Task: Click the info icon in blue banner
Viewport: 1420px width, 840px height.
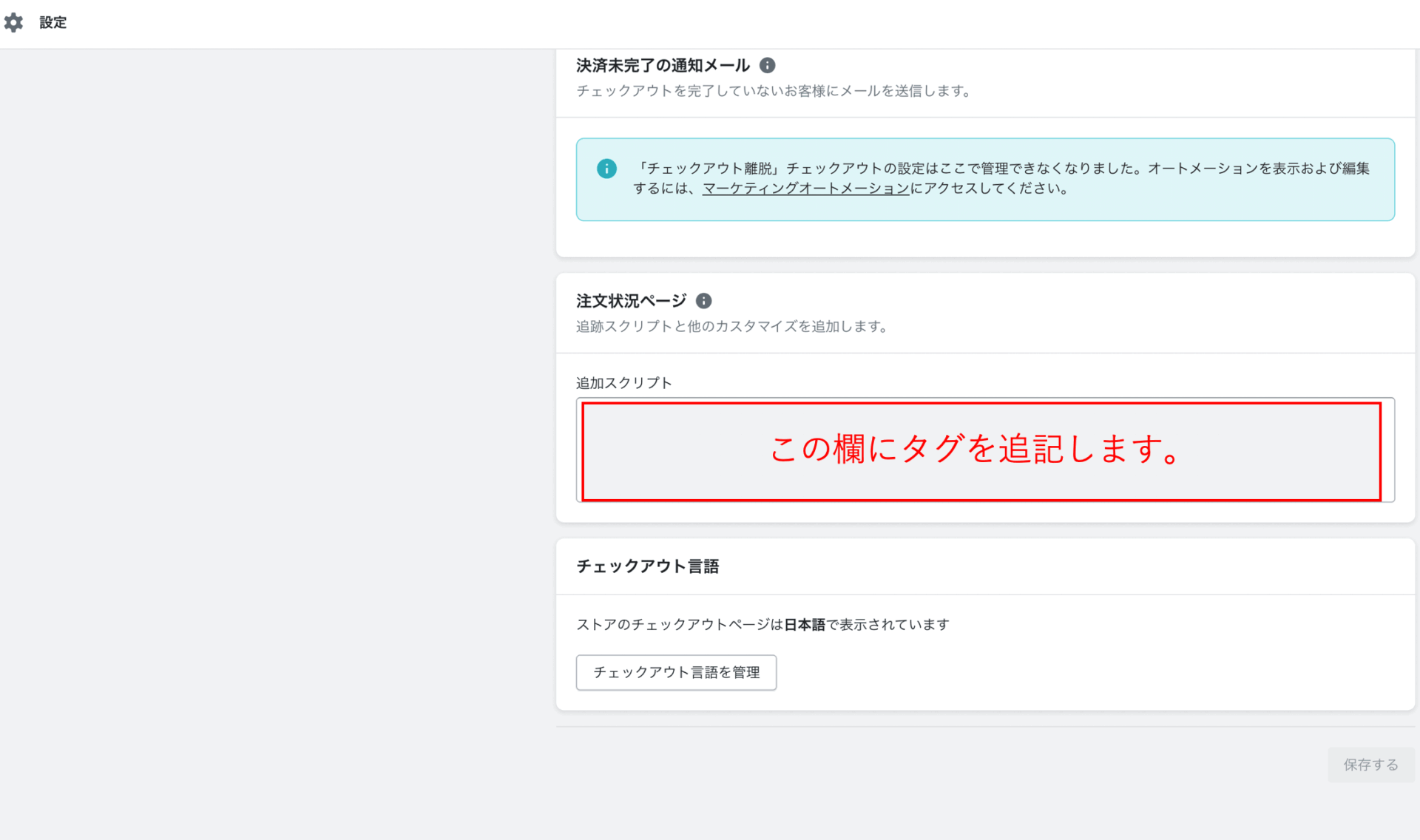Action: tap(606, 169)
